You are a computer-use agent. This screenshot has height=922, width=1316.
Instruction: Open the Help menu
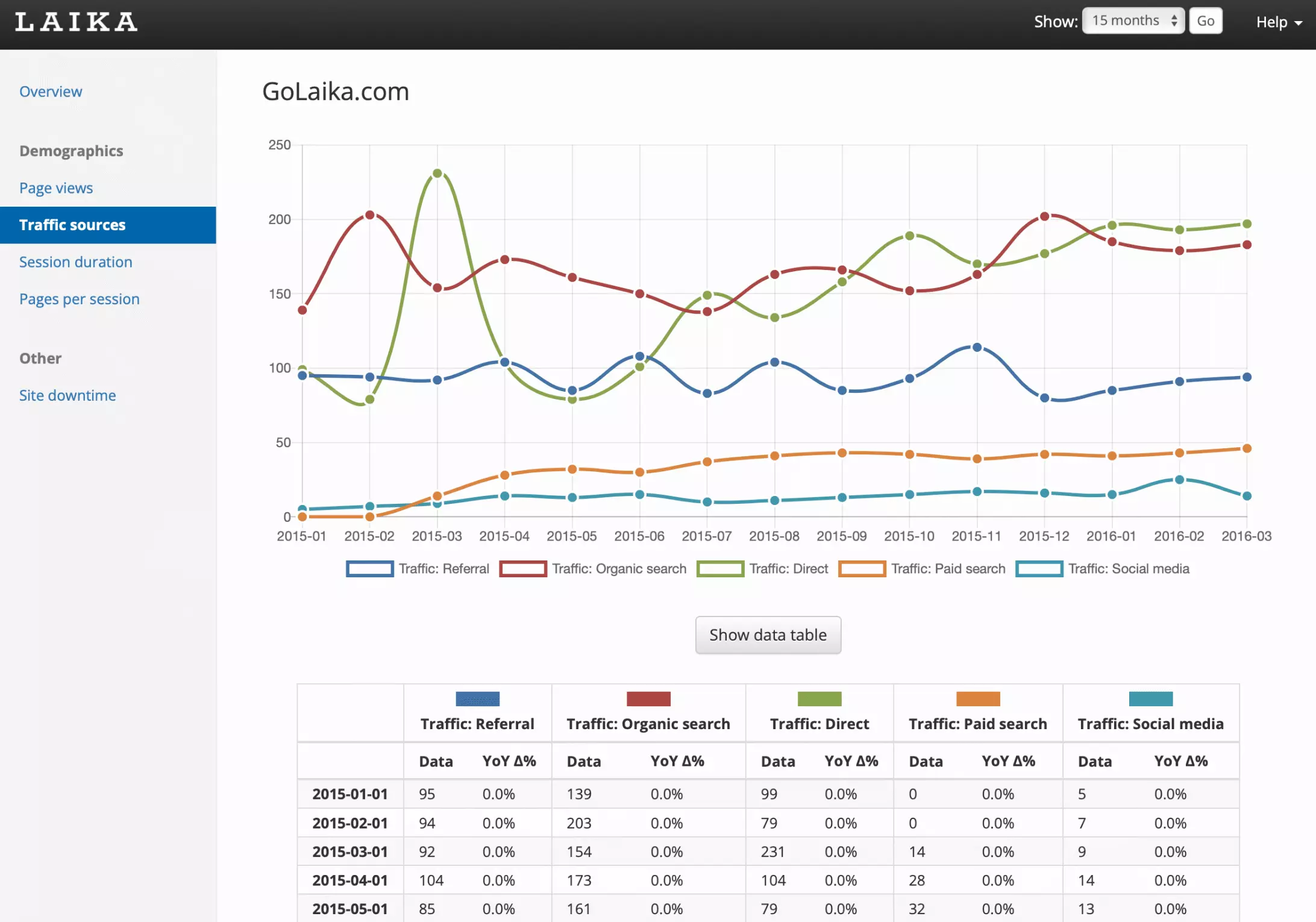click(1279, 22)
